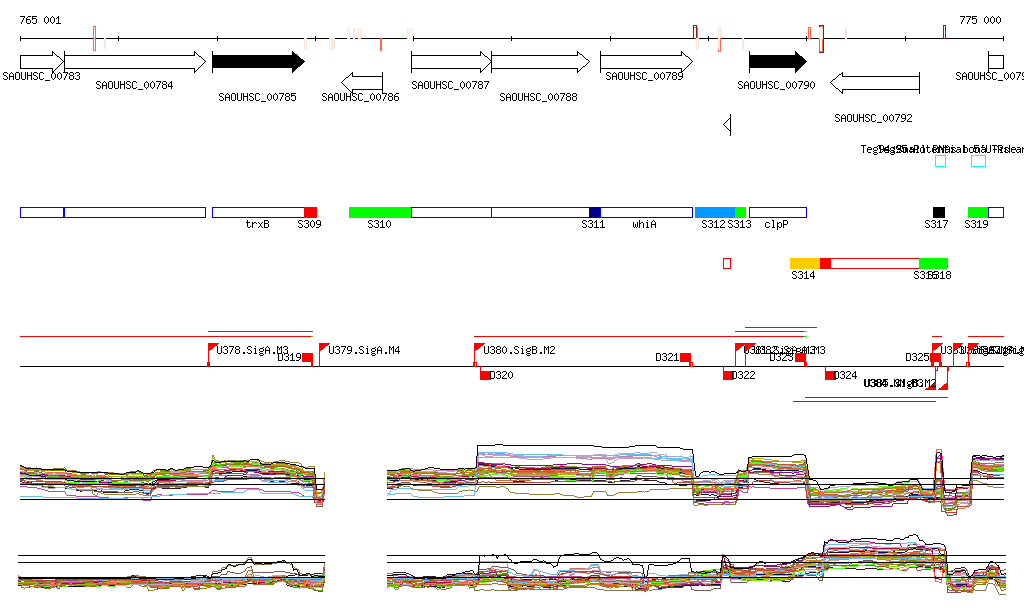Viewport: 1024px width, 611px height.
Task: Click the long red-outlined box right of S314
Action: tap(875, 263)
